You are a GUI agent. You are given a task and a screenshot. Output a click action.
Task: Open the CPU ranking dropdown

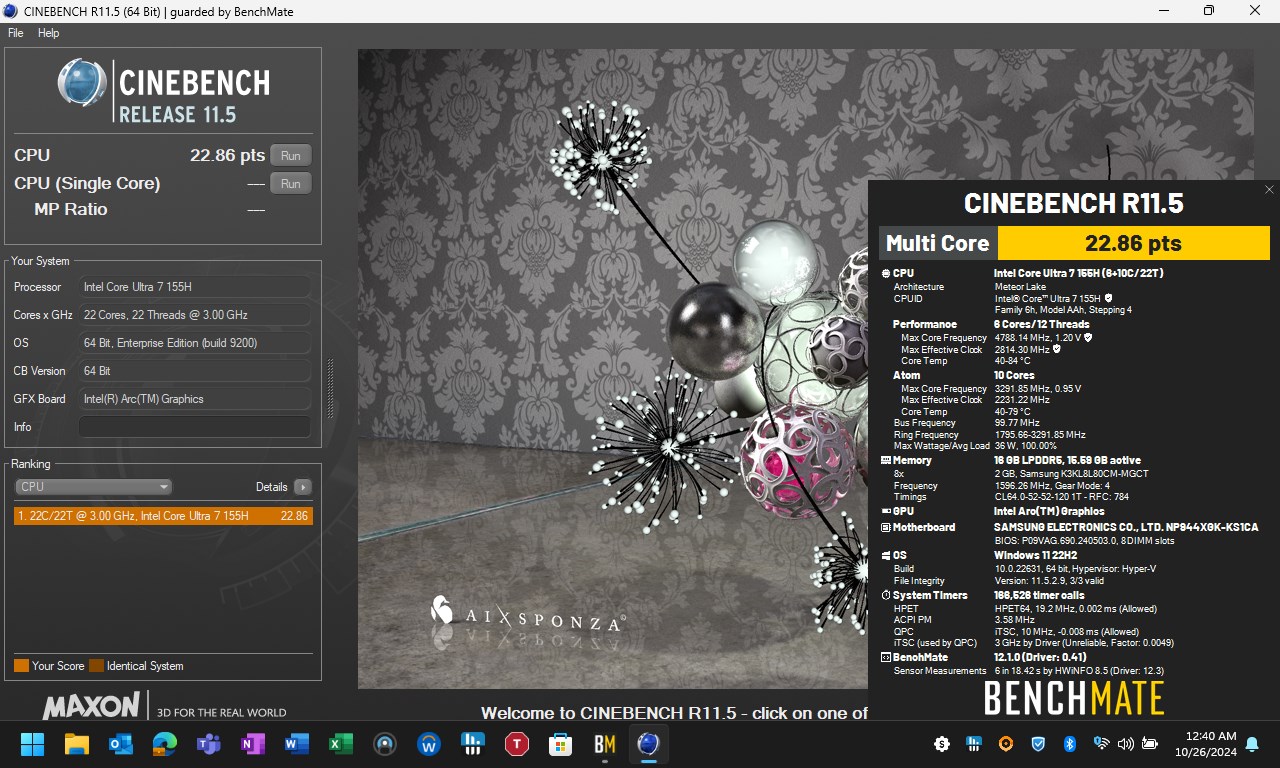pyautogui.click(x=93, y=487)
